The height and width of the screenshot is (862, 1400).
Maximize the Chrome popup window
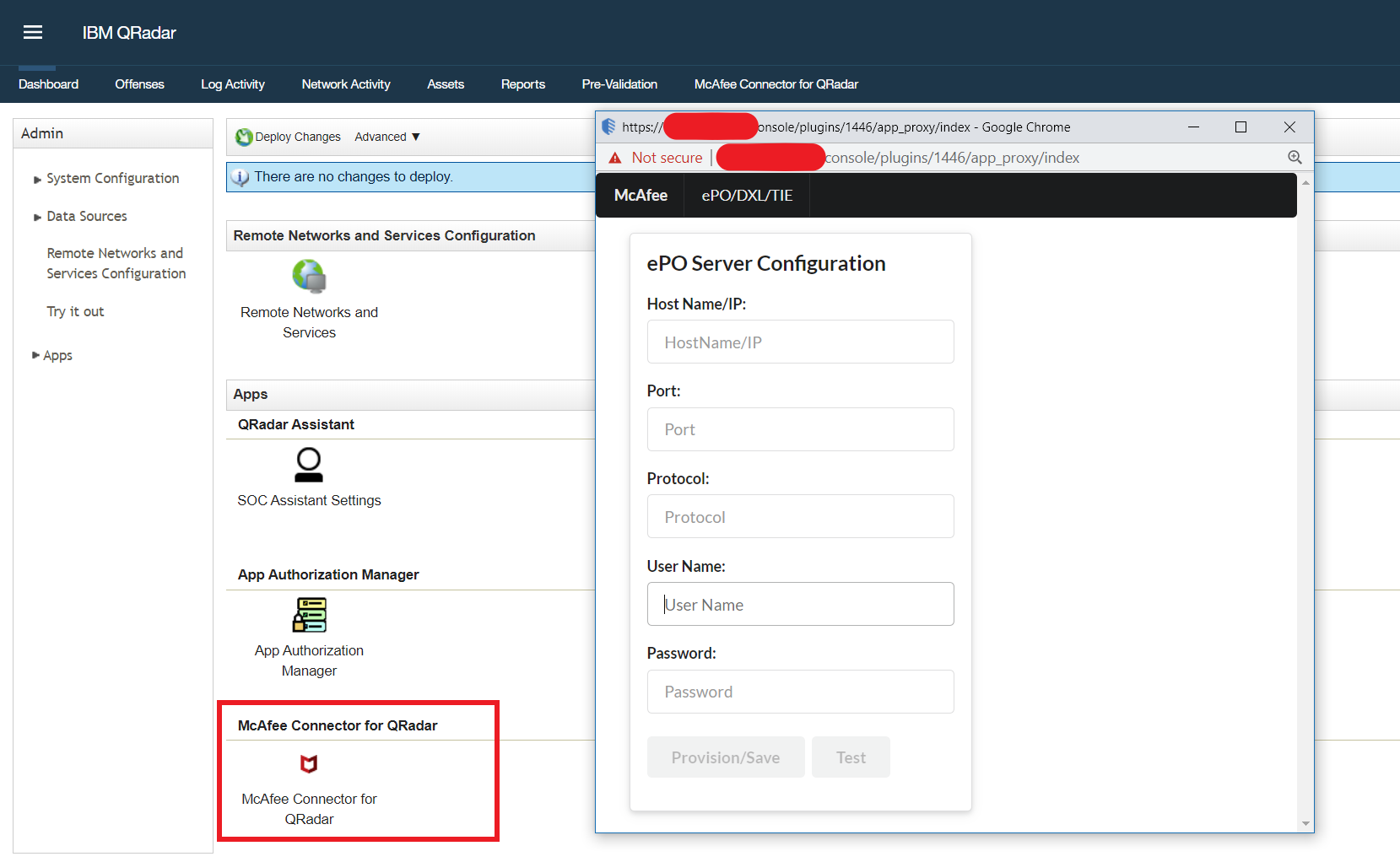pyautogui.click(x=1241, y=127)
